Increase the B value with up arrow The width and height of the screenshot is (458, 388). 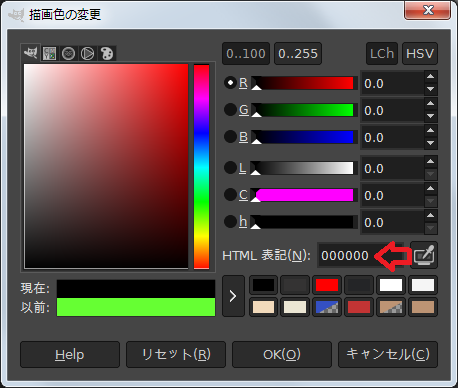point(430,131)
